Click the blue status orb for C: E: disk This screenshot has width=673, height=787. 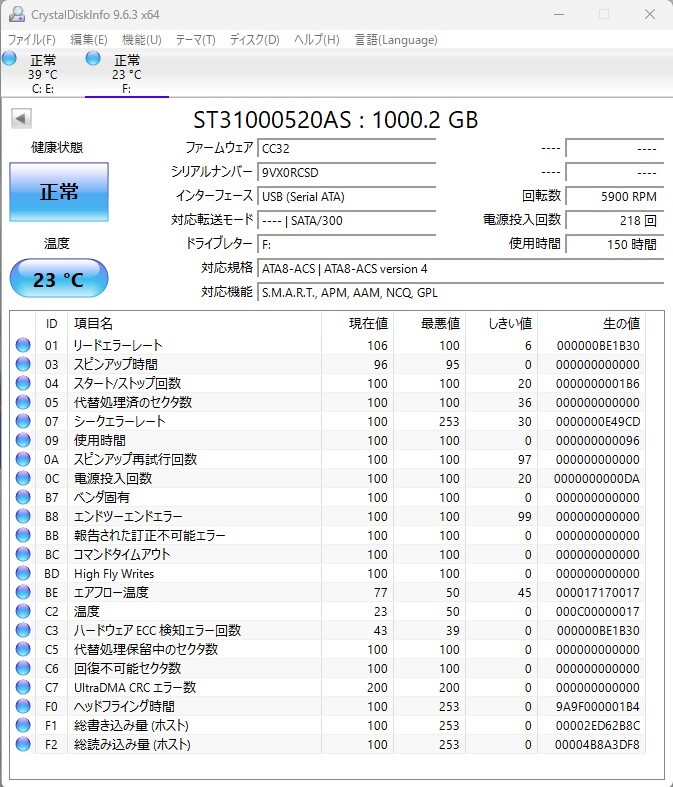tap(9, 59)
